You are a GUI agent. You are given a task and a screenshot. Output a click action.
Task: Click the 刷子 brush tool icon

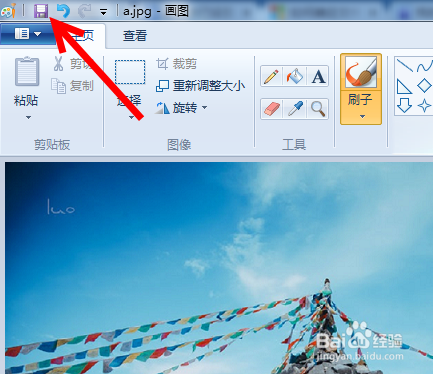tap(361, 72)
